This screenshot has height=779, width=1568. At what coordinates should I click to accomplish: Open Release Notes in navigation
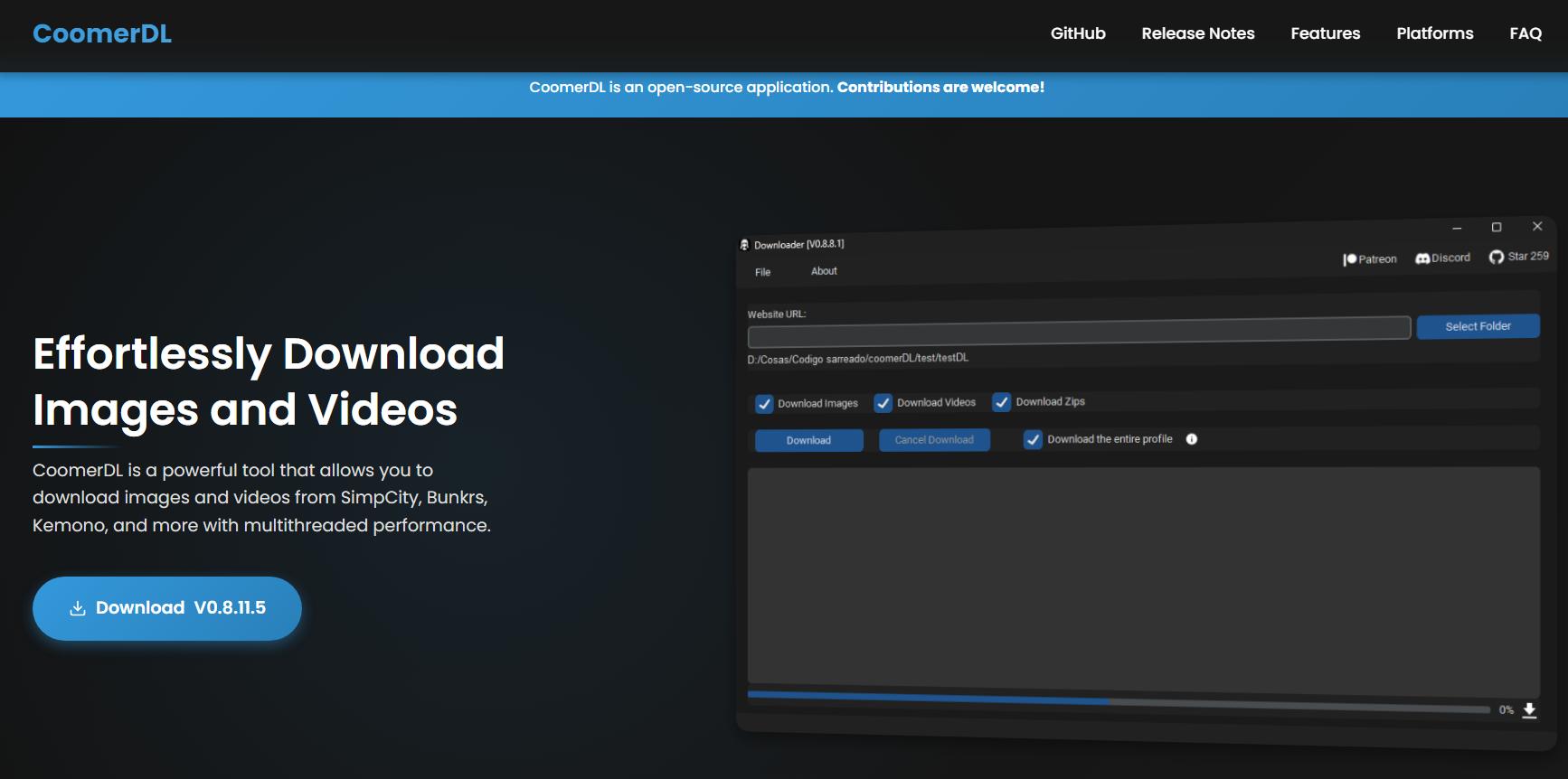click(1198, 33)
